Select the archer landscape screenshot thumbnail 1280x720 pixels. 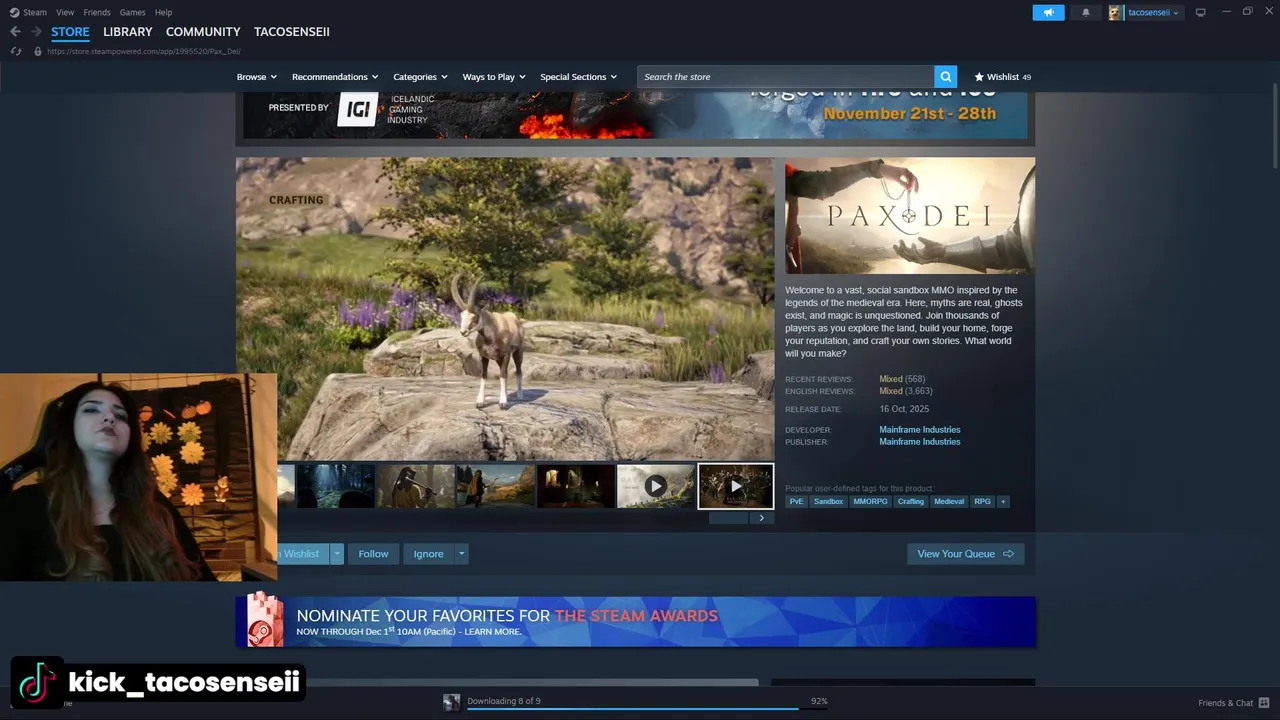[x=495, y=486]
